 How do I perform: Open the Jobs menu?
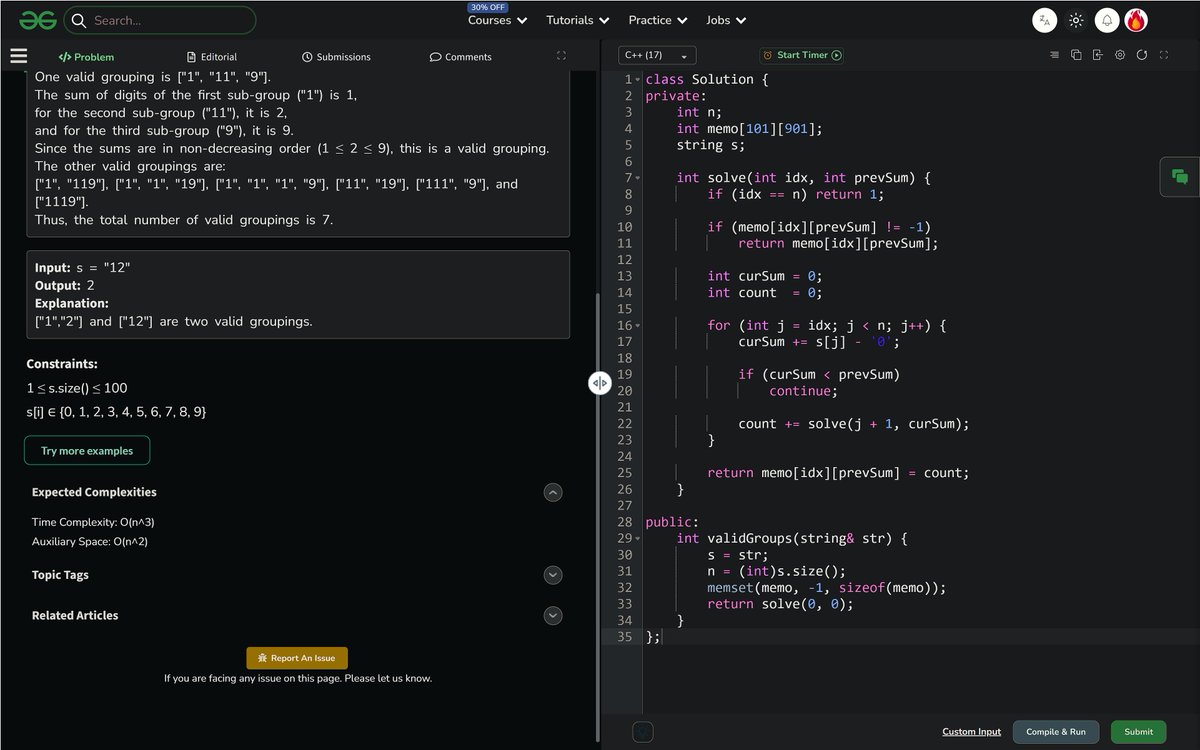[x=726, y=20]
